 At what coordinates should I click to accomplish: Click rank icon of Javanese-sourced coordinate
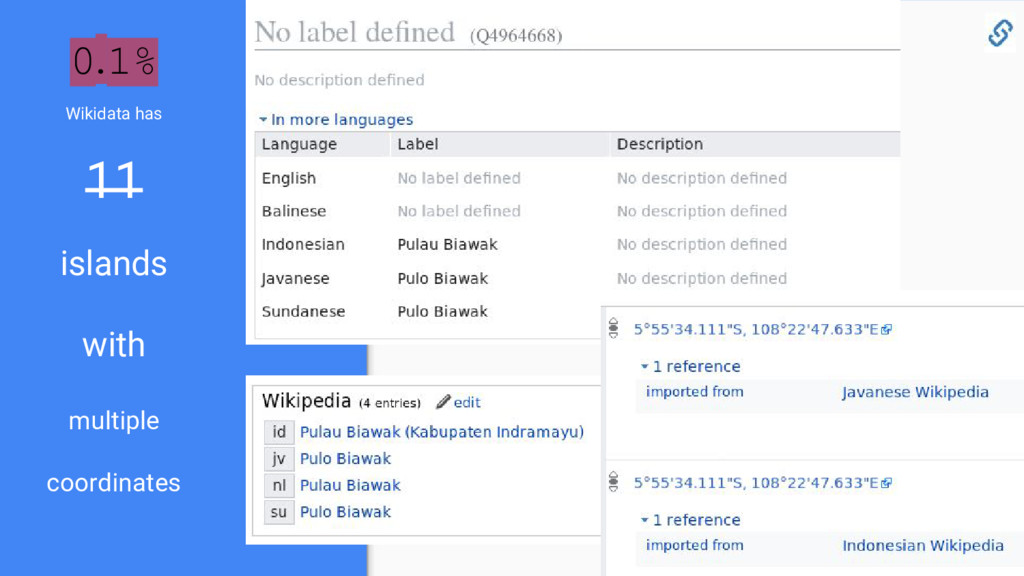(613, 328)
